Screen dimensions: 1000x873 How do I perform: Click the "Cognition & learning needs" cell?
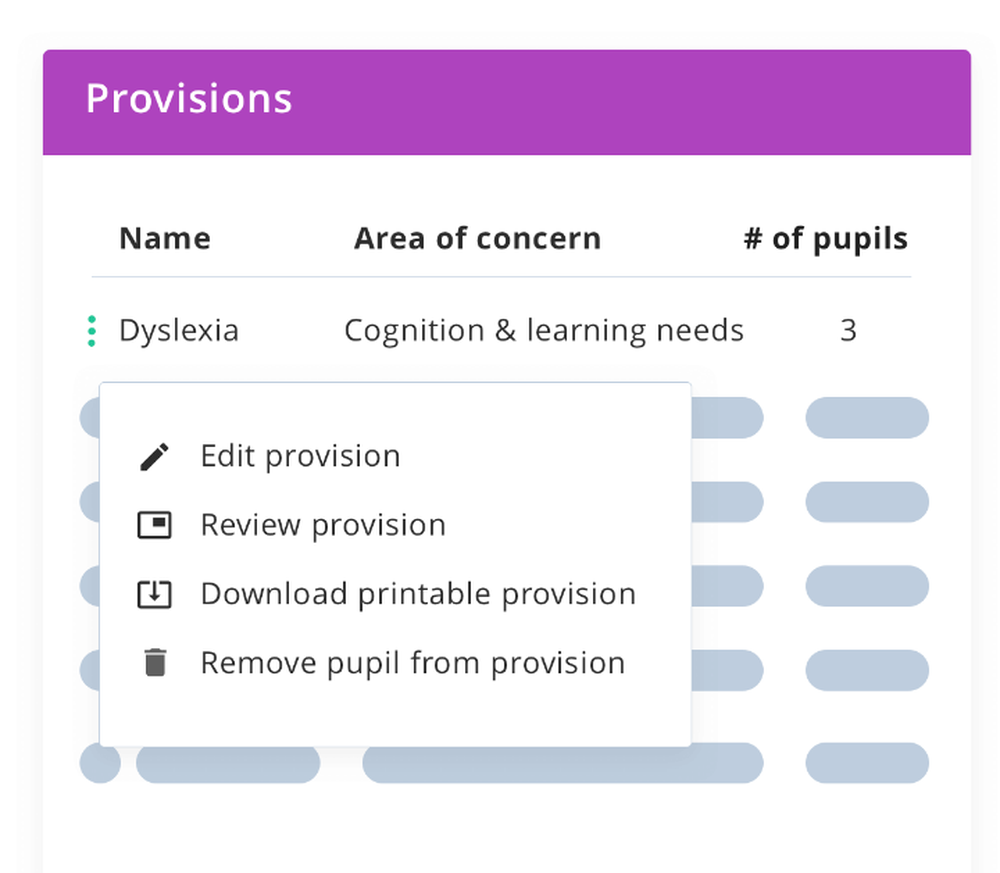[543, 331]
